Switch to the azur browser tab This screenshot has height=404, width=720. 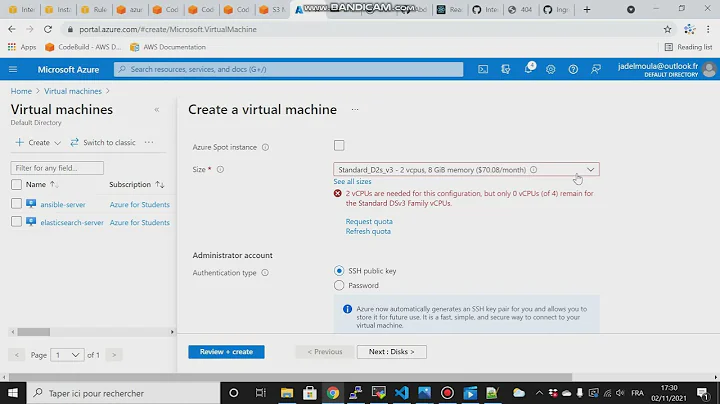coord(129,10)
